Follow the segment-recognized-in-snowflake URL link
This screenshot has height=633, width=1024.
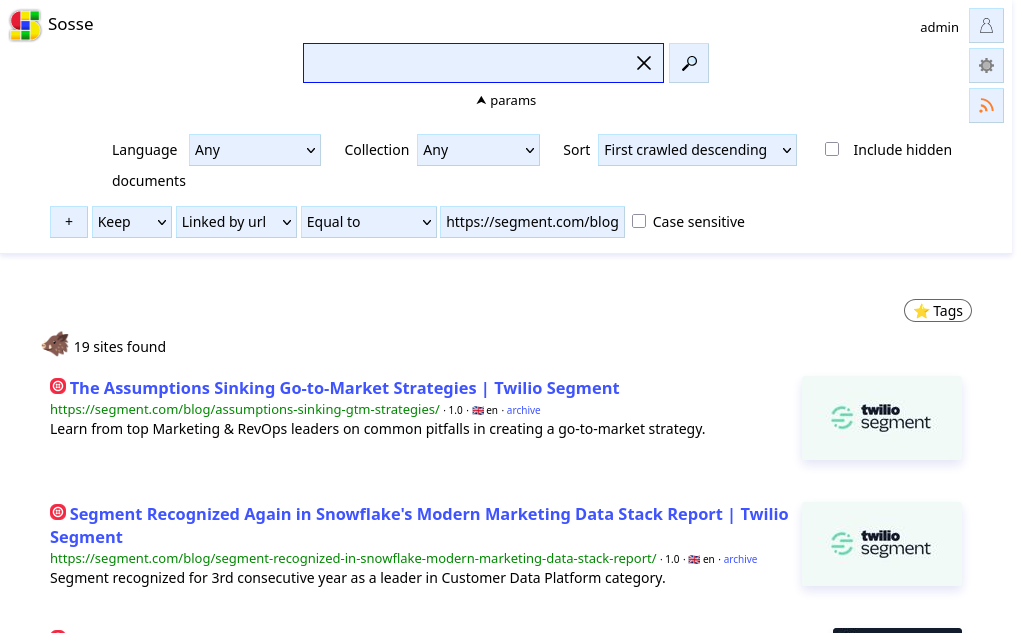click(353, 559)
